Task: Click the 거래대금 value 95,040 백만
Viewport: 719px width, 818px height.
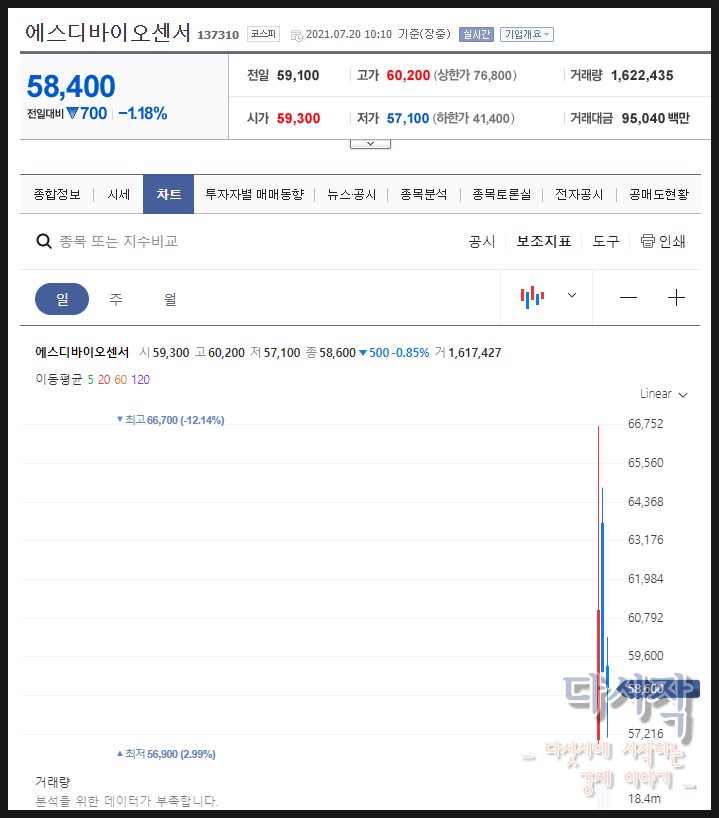Action: (x=655, y=118)
